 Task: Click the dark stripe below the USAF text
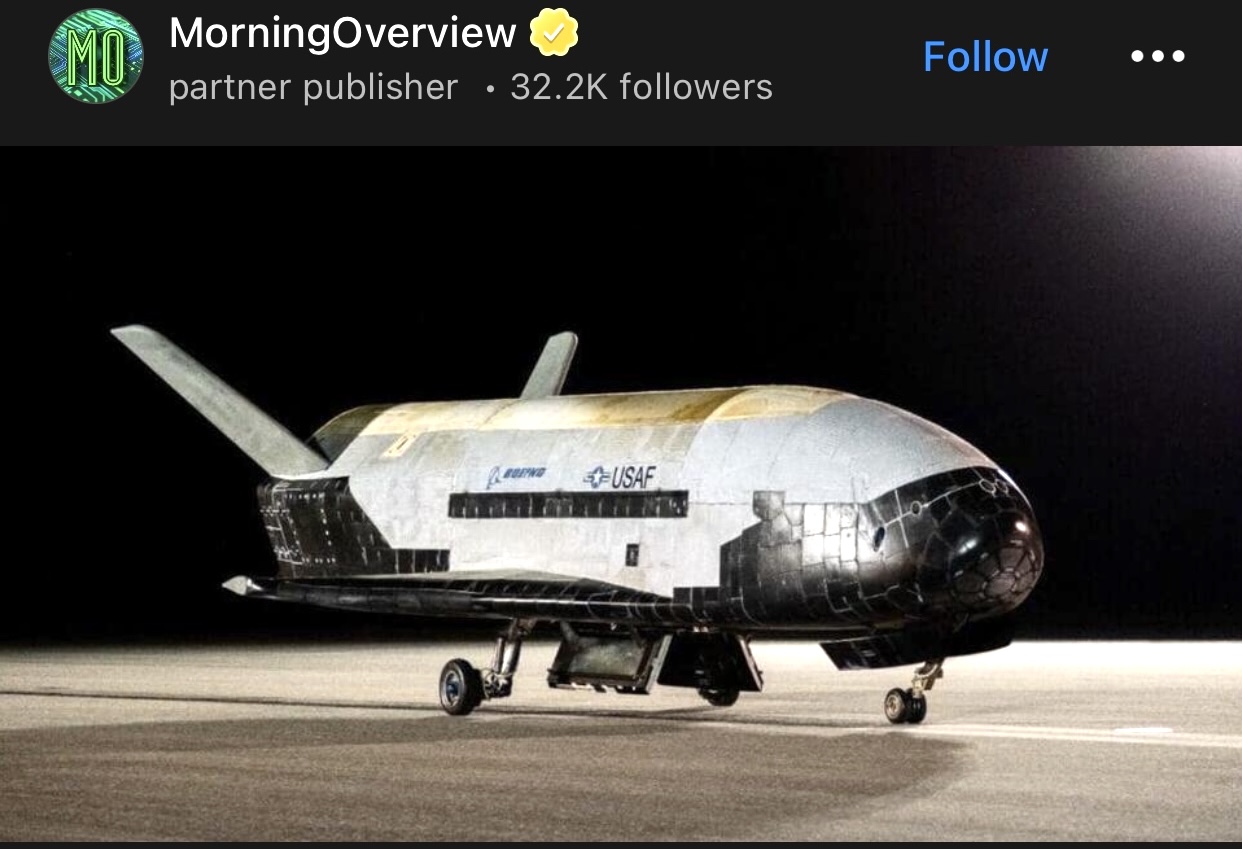coord(568,505)
